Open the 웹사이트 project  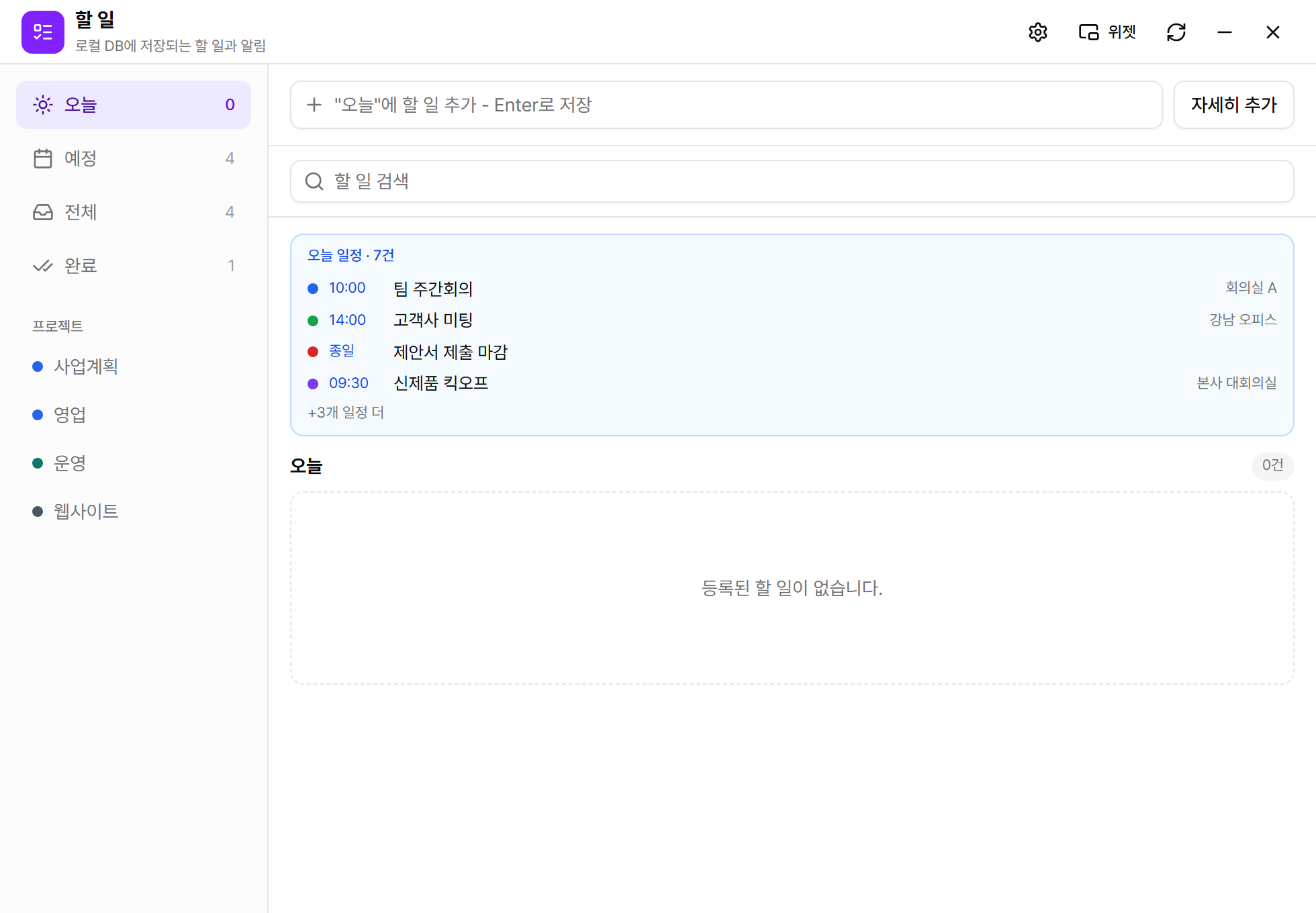point(134,512)
